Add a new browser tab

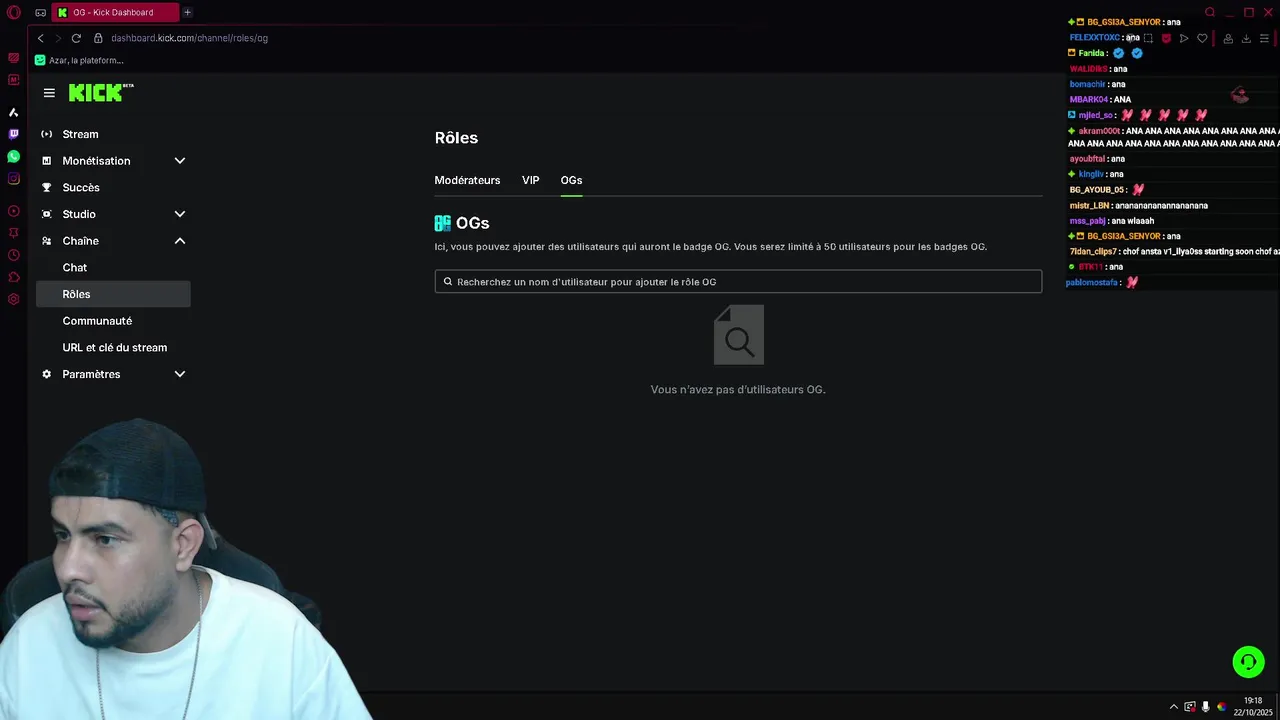(x=187, y=12)
